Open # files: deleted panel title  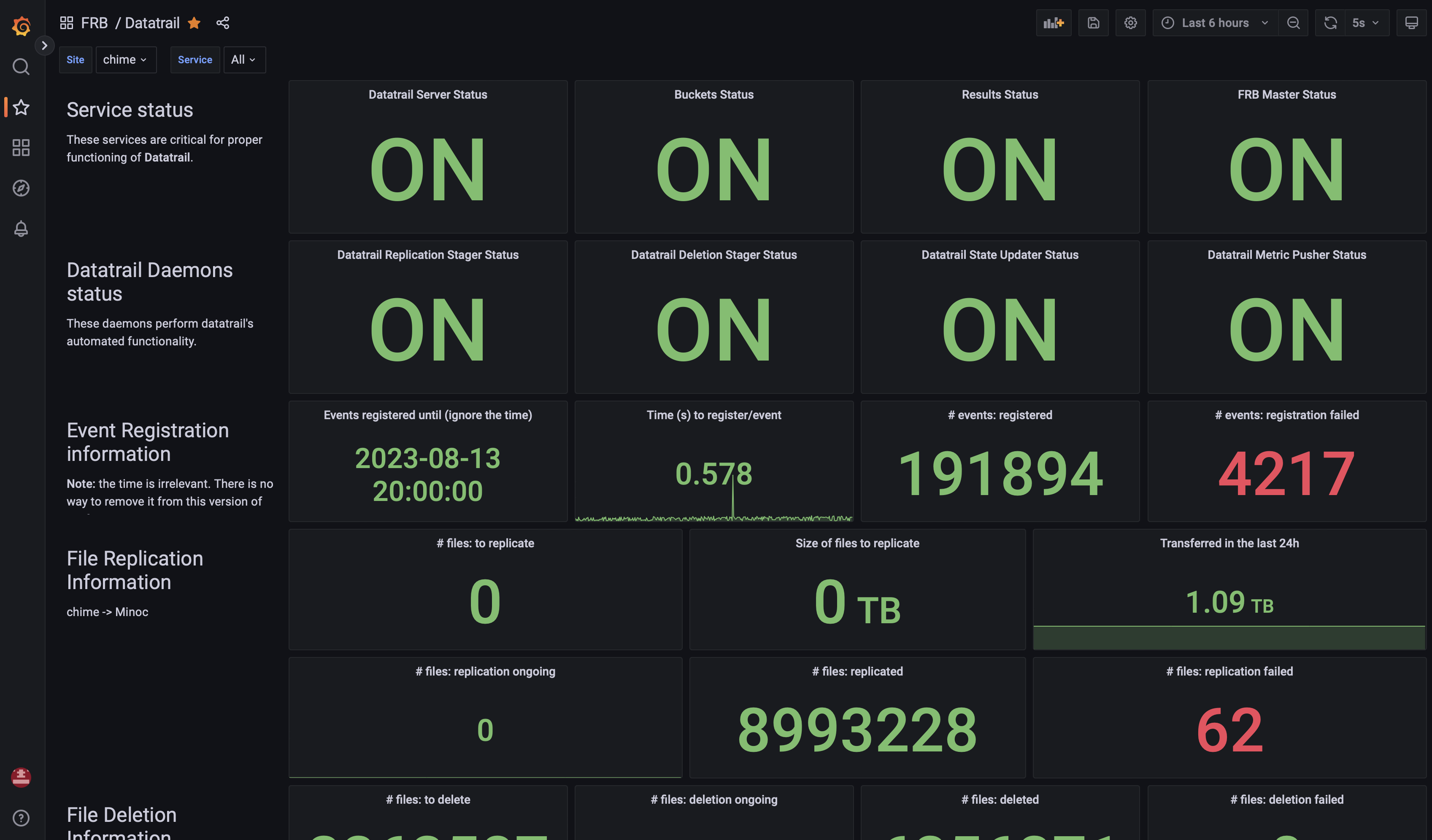click(x=1000, y=800)
